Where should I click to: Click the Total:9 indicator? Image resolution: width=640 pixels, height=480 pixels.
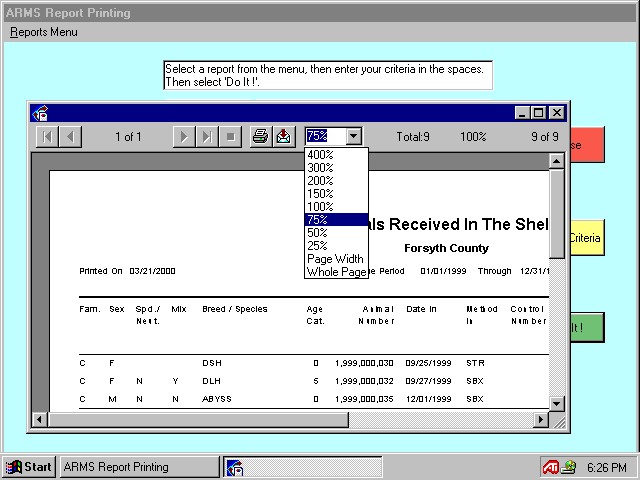(413, 136)
